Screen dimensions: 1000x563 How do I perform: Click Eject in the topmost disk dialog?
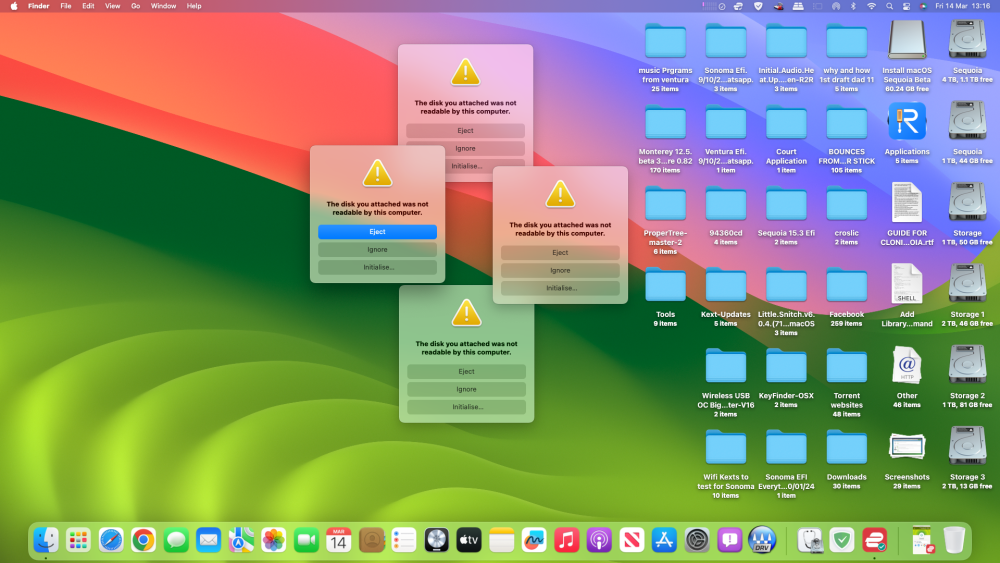(x=465, y=130)
